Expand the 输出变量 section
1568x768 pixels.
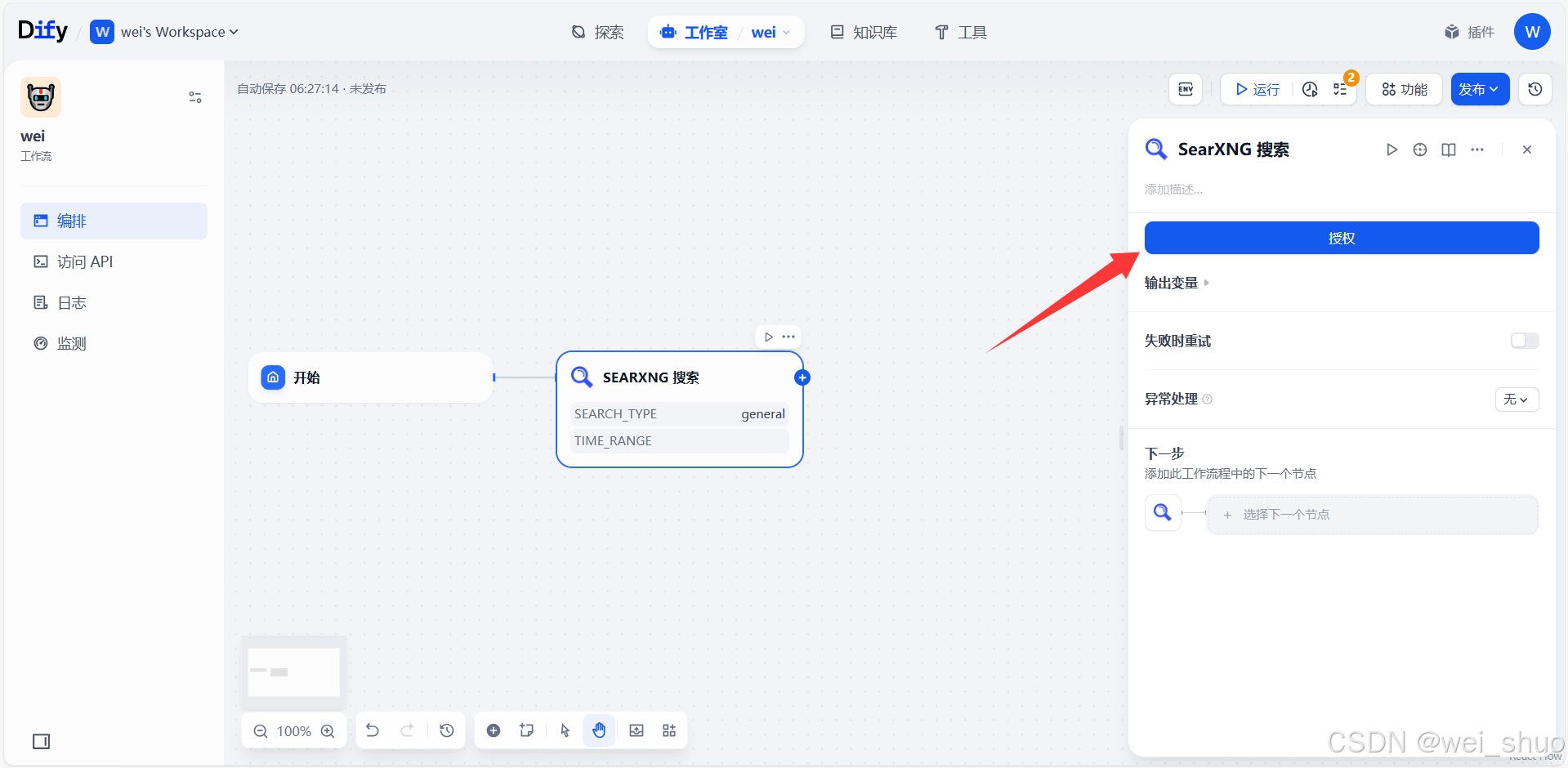click(1177, 283)
